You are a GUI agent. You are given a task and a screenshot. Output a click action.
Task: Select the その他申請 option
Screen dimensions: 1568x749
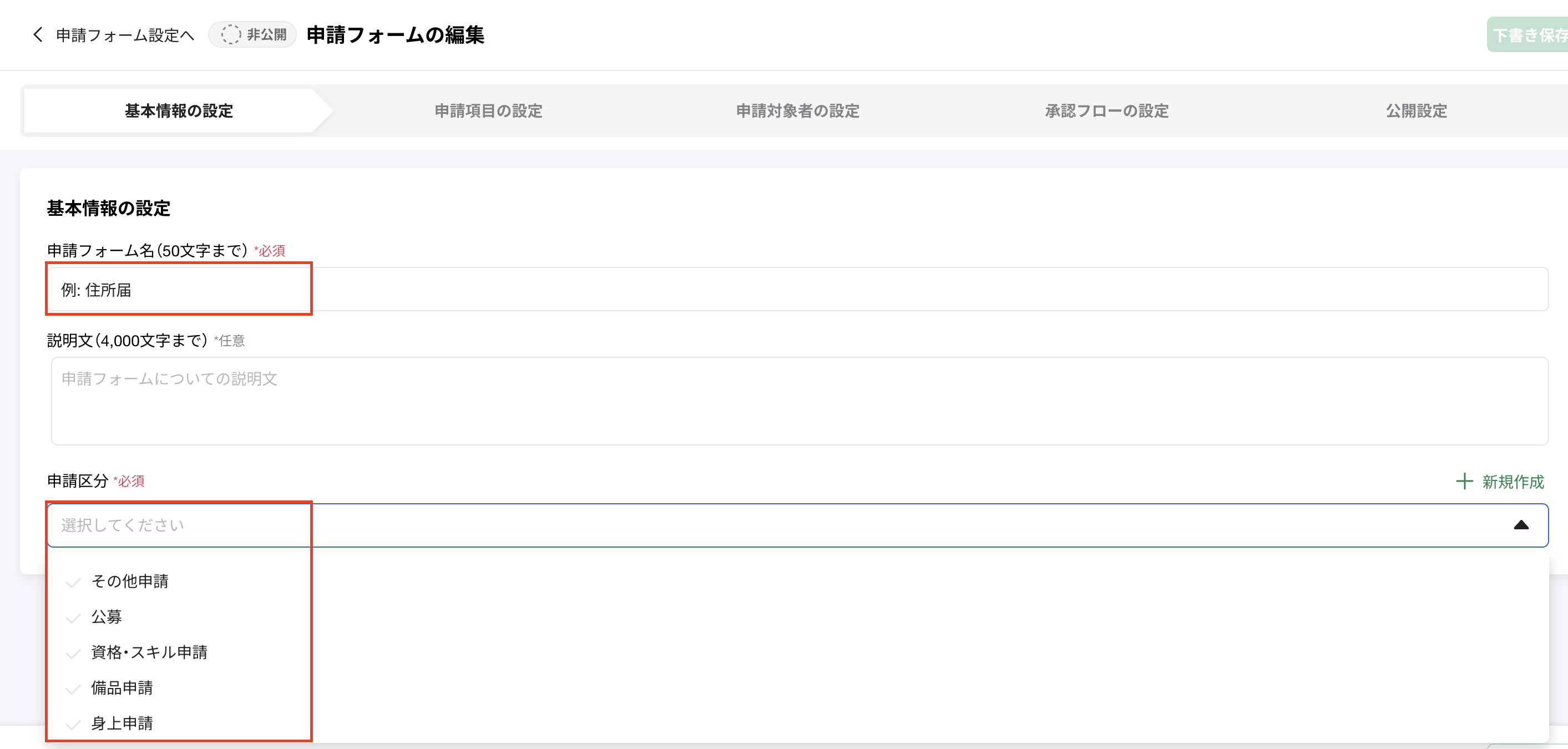click(x=130, y=581)
